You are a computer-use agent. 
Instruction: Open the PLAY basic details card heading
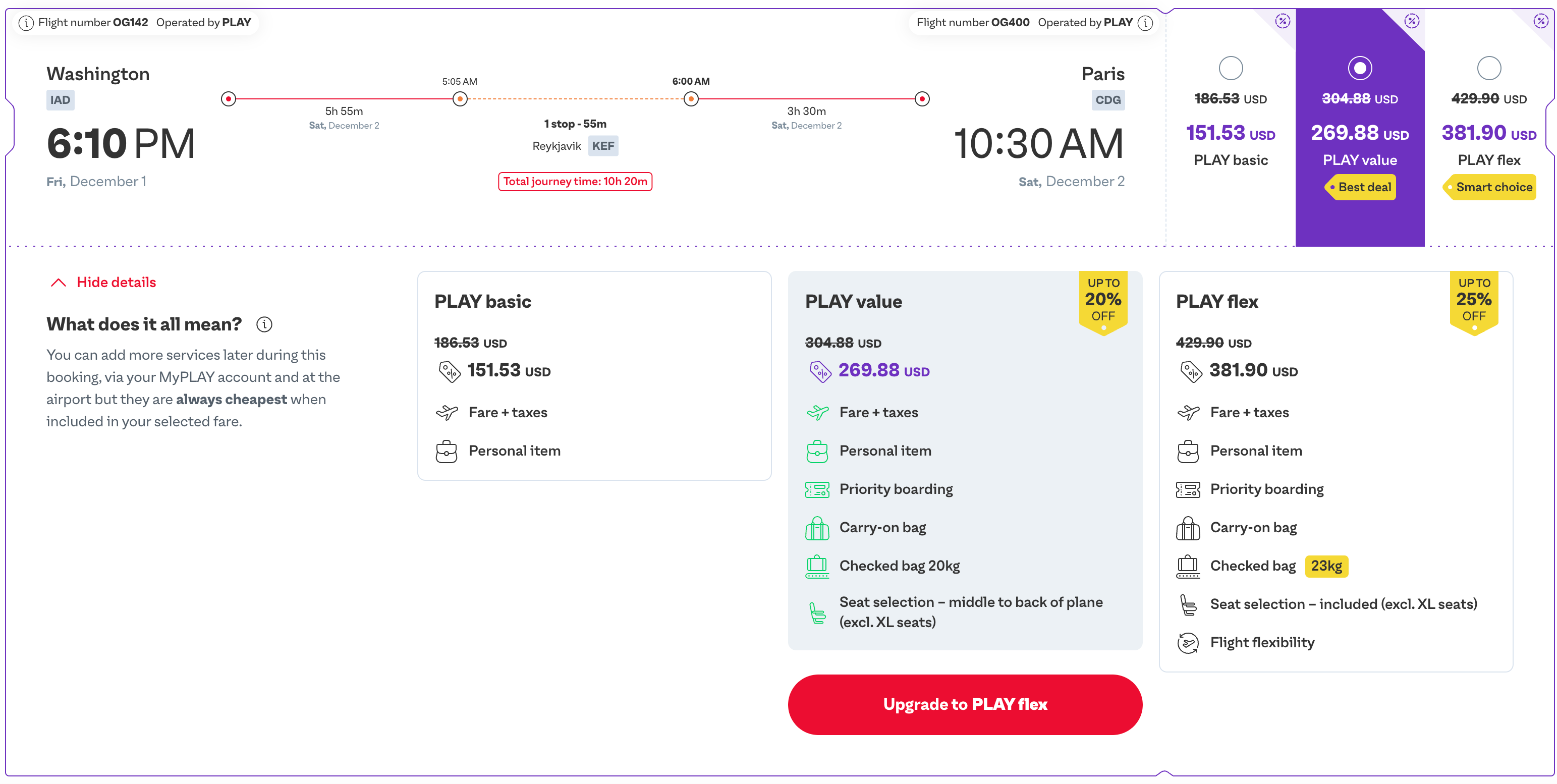(x=482, y=302)
